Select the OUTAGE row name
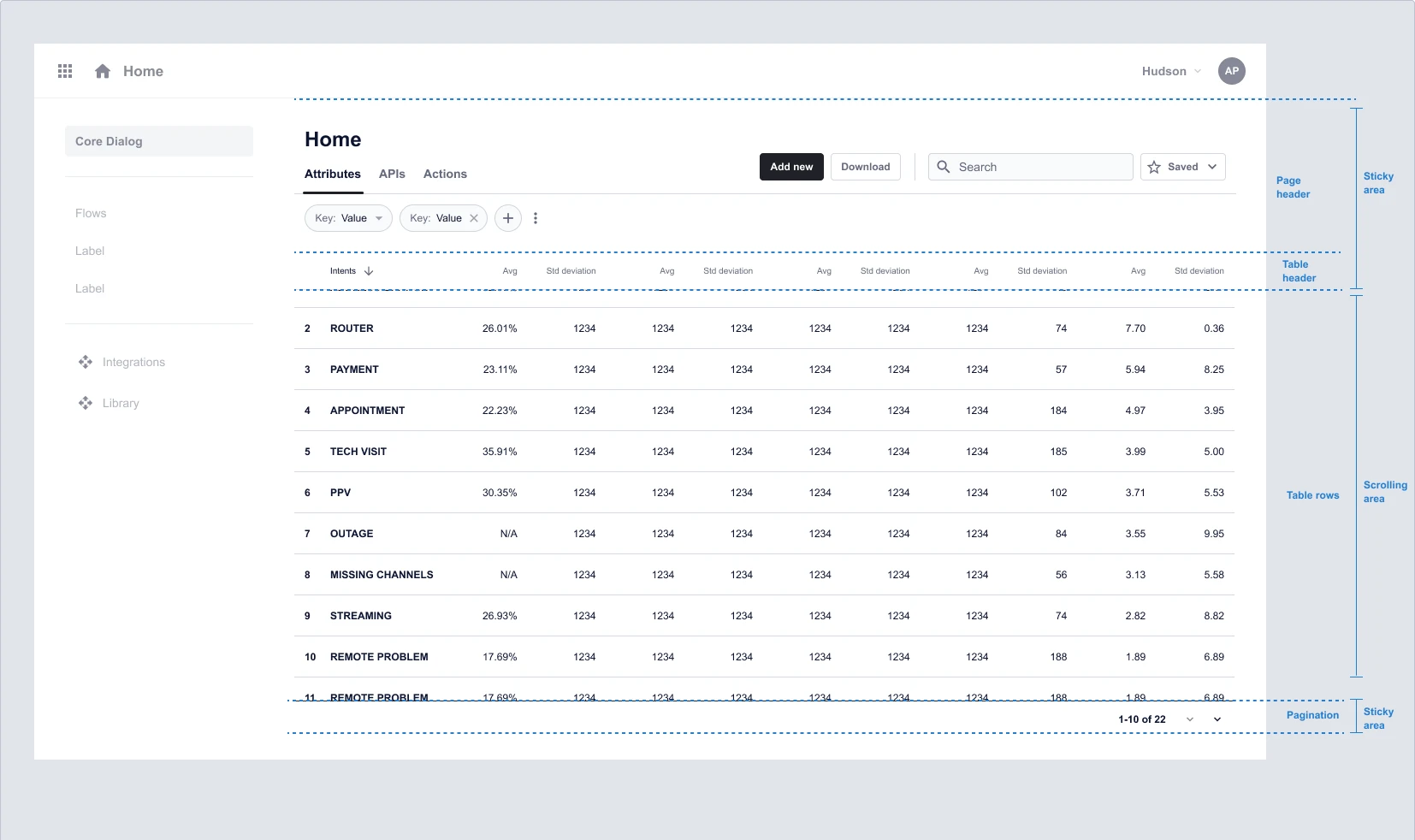 352,534
